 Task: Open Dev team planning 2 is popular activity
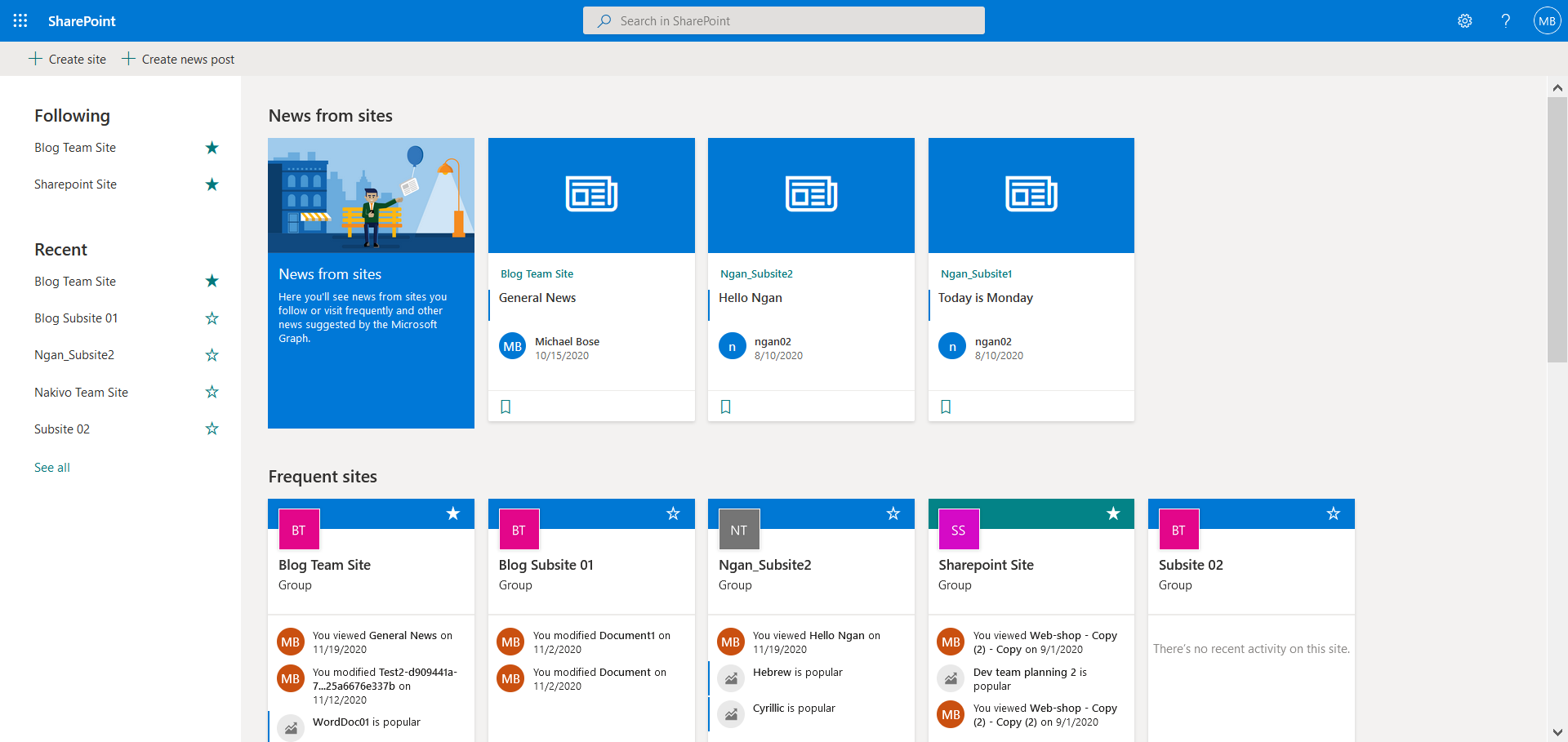click(x=1030, y=679)
